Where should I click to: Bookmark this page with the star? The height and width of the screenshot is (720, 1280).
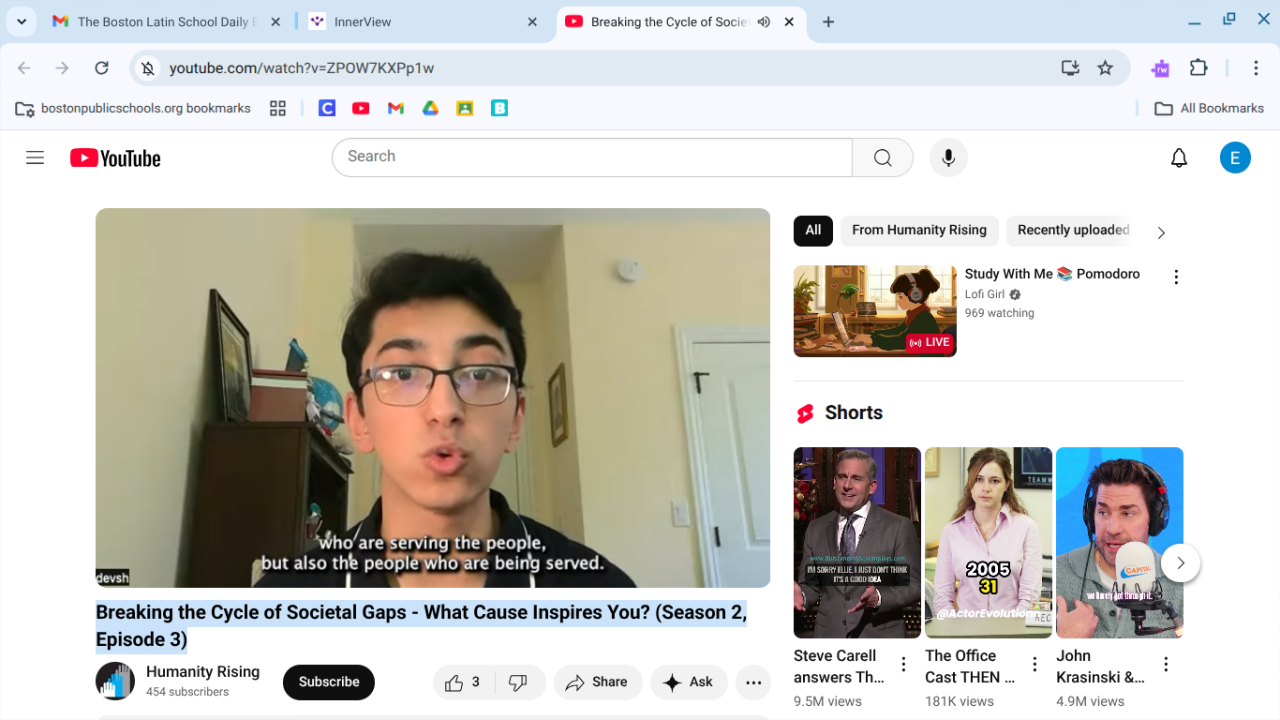[x=1105, y=68]
